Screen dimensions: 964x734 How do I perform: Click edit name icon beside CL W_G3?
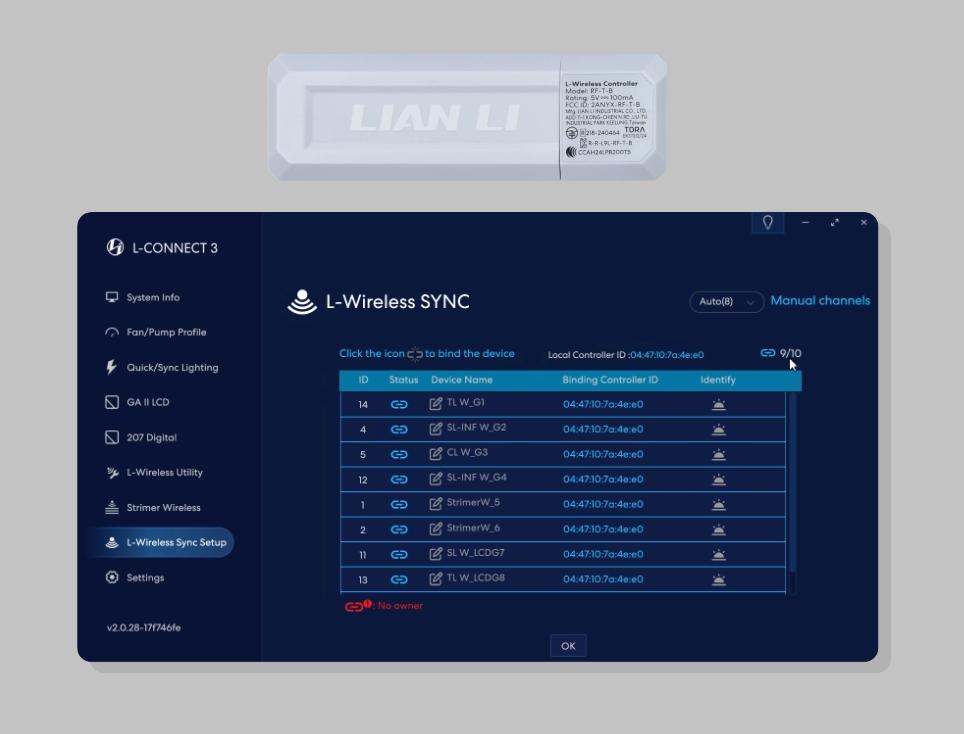[x=436, y=454]
